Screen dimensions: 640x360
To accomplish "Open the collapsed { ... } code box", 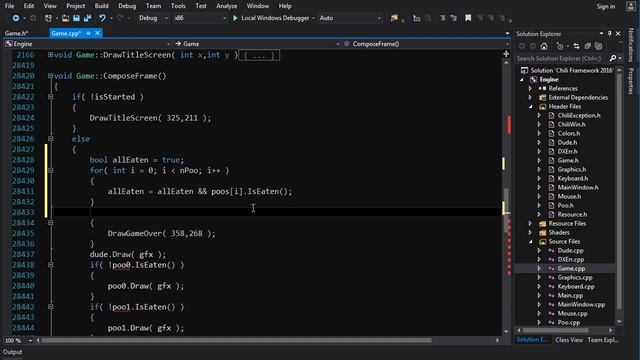I will point(259,55).
